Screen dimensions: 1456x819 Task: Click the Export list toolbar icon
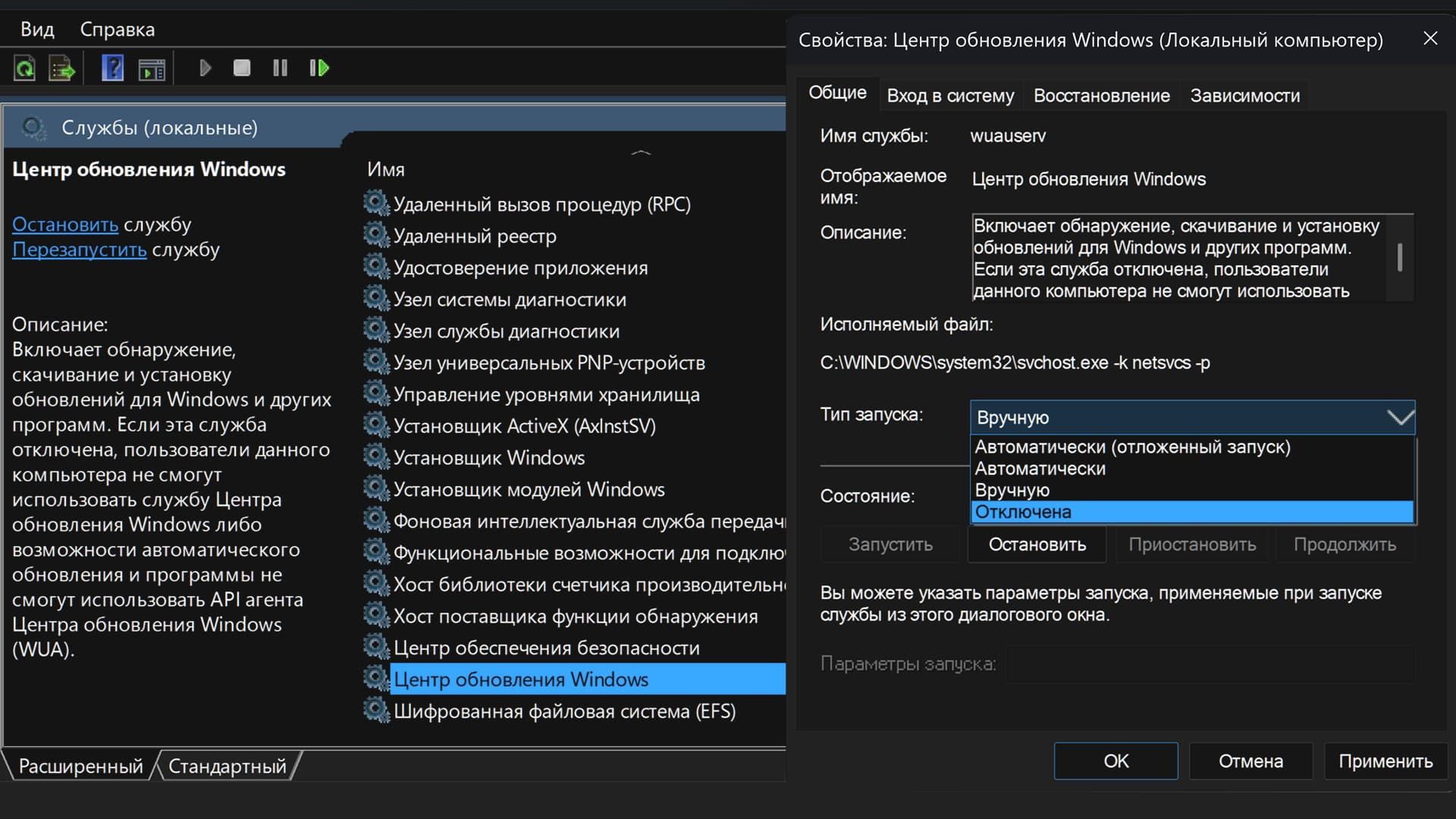(62, 68)
